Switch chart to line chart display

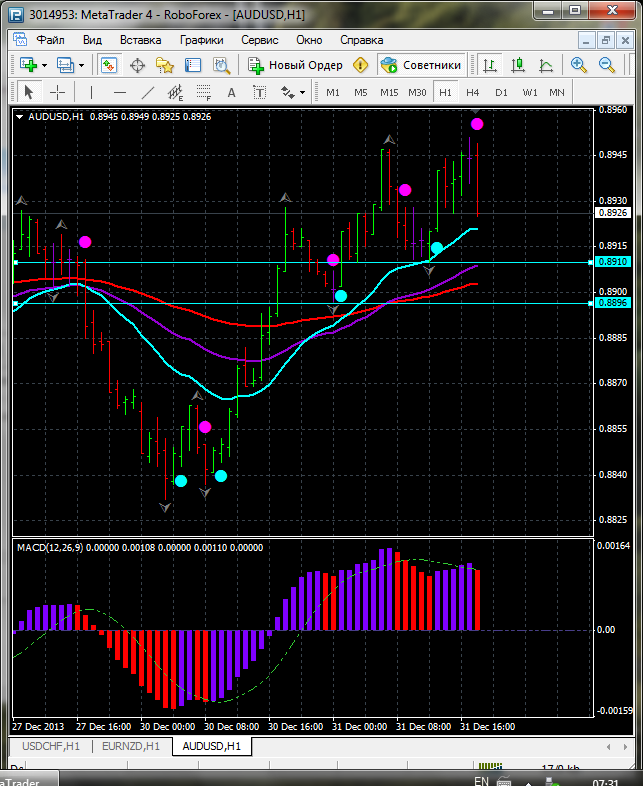pyautogui.click(x=546, y=65)
